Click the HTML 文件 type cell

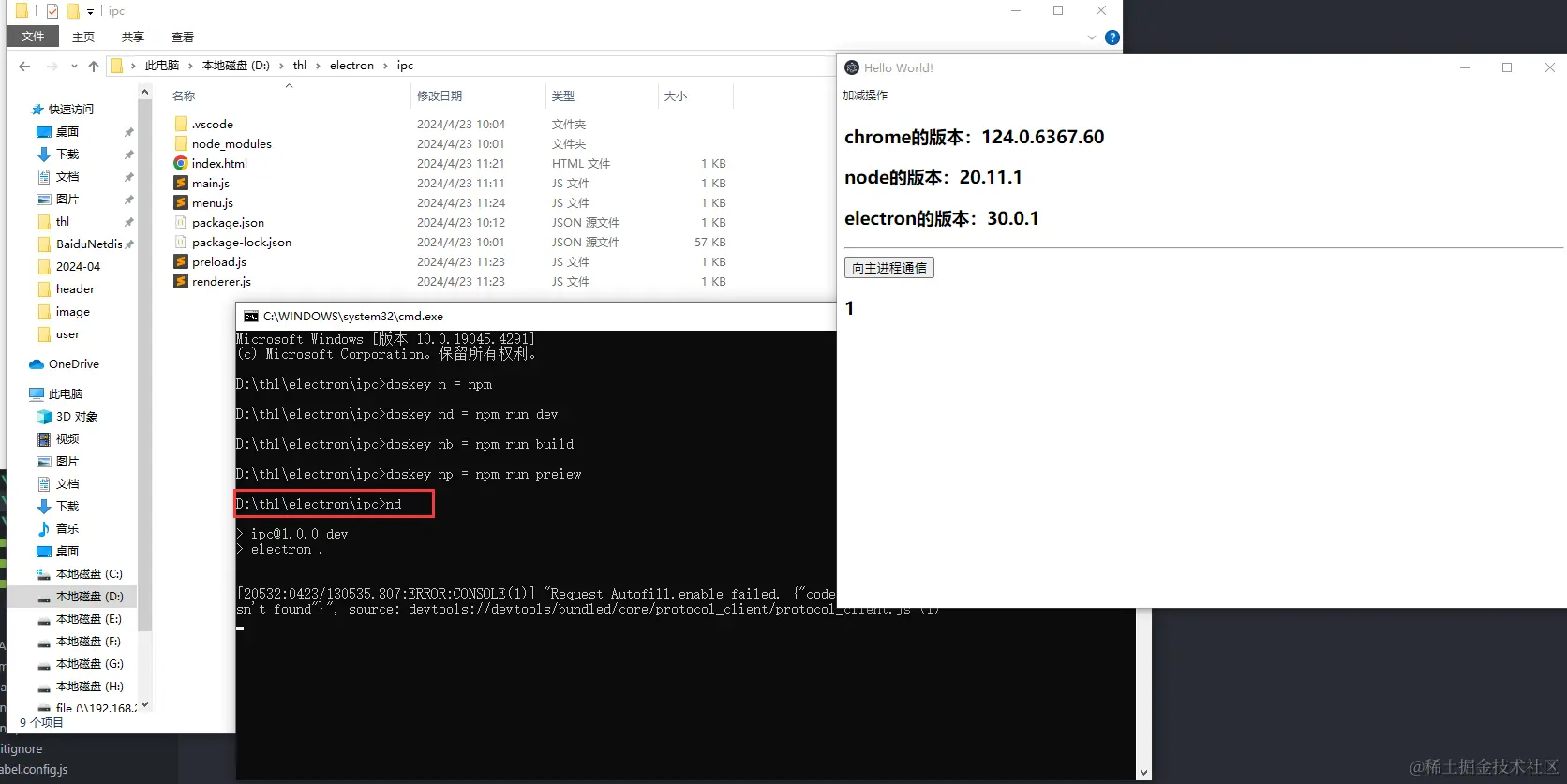click(581, 163)
